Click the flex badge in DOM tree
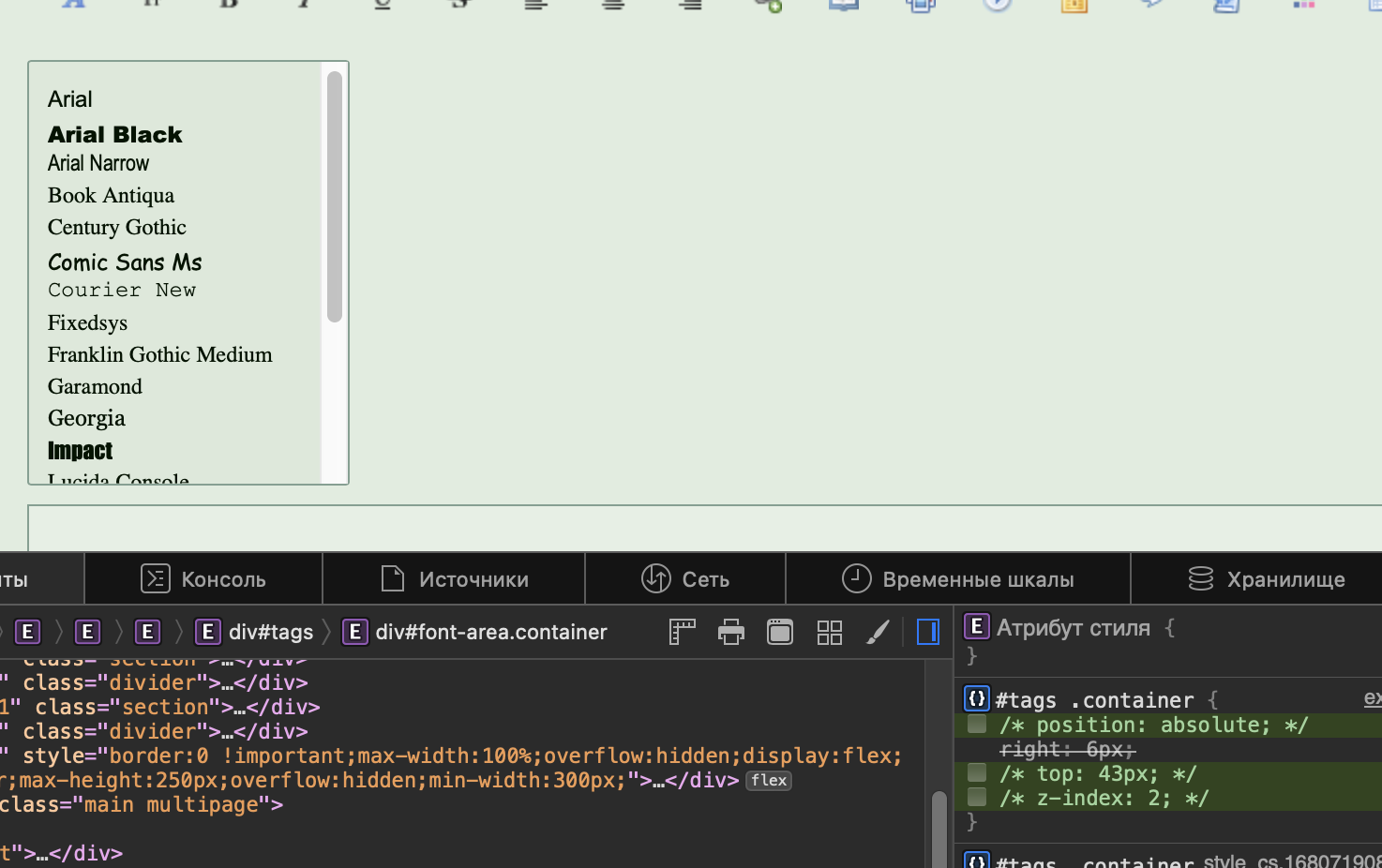The width and height of the screenshot is (1382, 868). (x=768, y=781)
